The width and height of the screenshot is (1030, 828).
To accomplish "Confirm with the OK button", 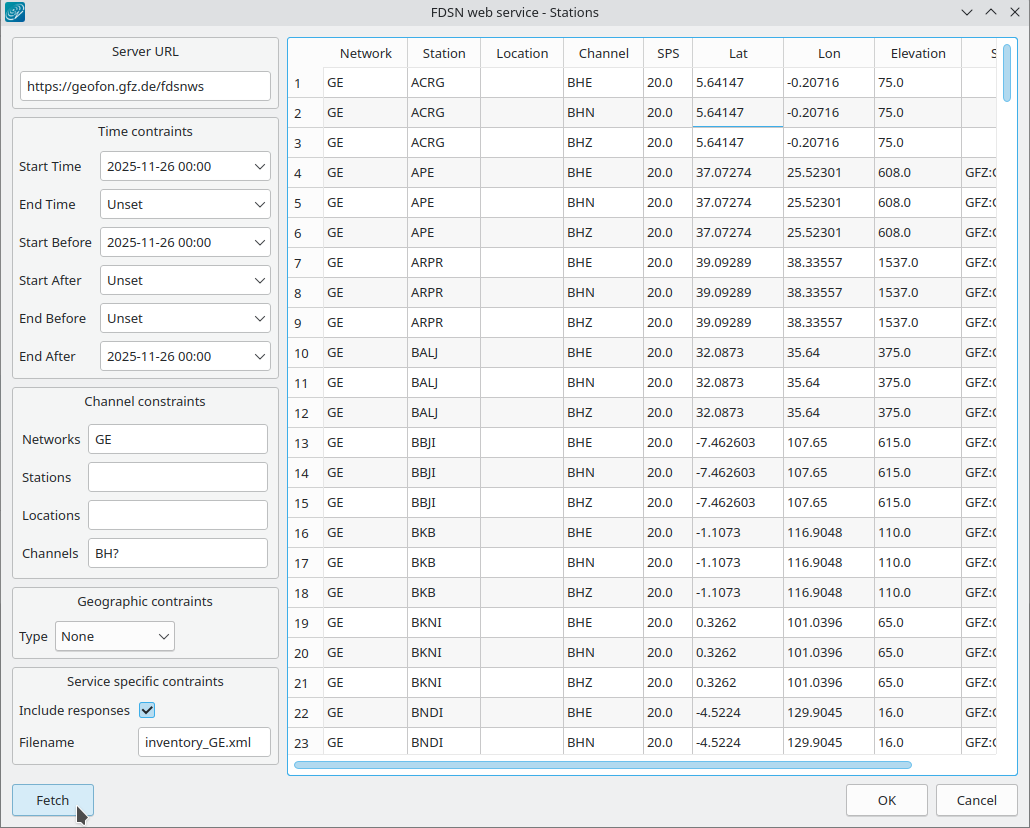I will (887, 800).
